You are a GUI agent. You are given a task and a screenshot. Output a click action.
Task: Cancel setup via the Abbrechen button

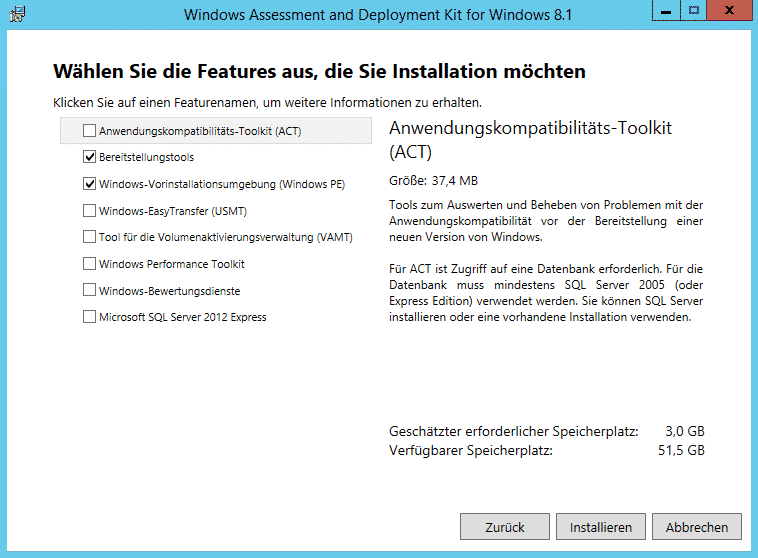pos(697,527)
